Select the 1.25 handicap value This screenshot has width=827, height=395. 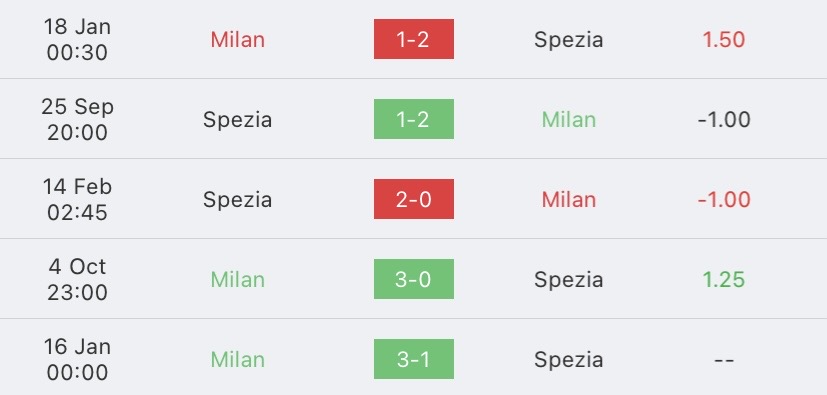click(x=724, y=280)
